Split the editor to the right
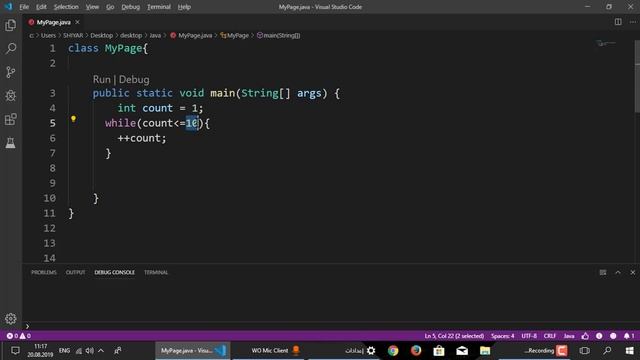This screenshot has width=640, height=360. coord(618,22)
